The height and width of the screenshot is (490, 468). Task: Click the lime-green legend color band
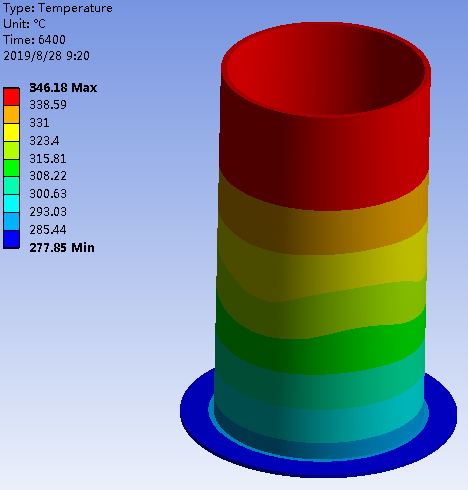[11, 151]
